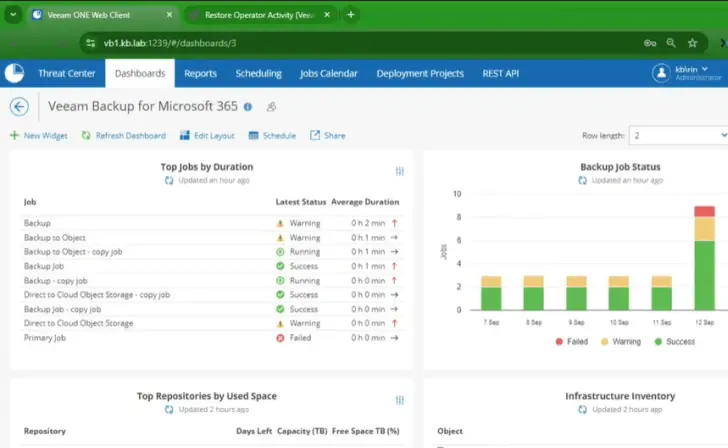Open site information icon in address bar
The image size is (728, 448).
point(91,43)
